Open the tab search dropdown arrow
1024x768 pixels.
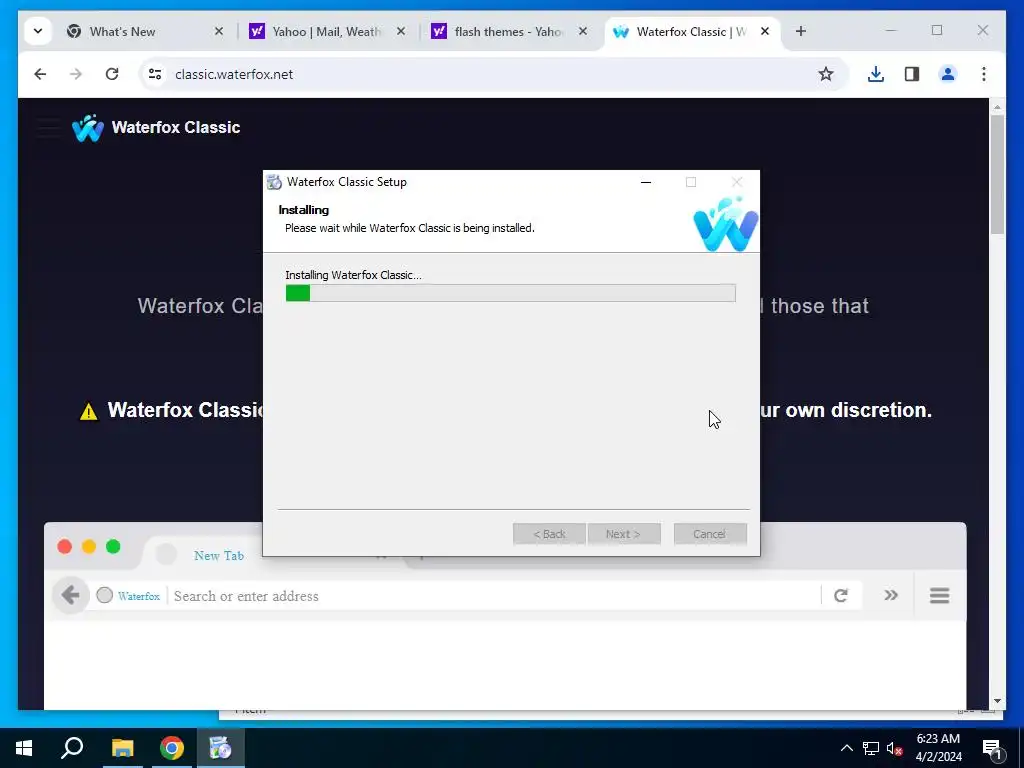point(38,31)
